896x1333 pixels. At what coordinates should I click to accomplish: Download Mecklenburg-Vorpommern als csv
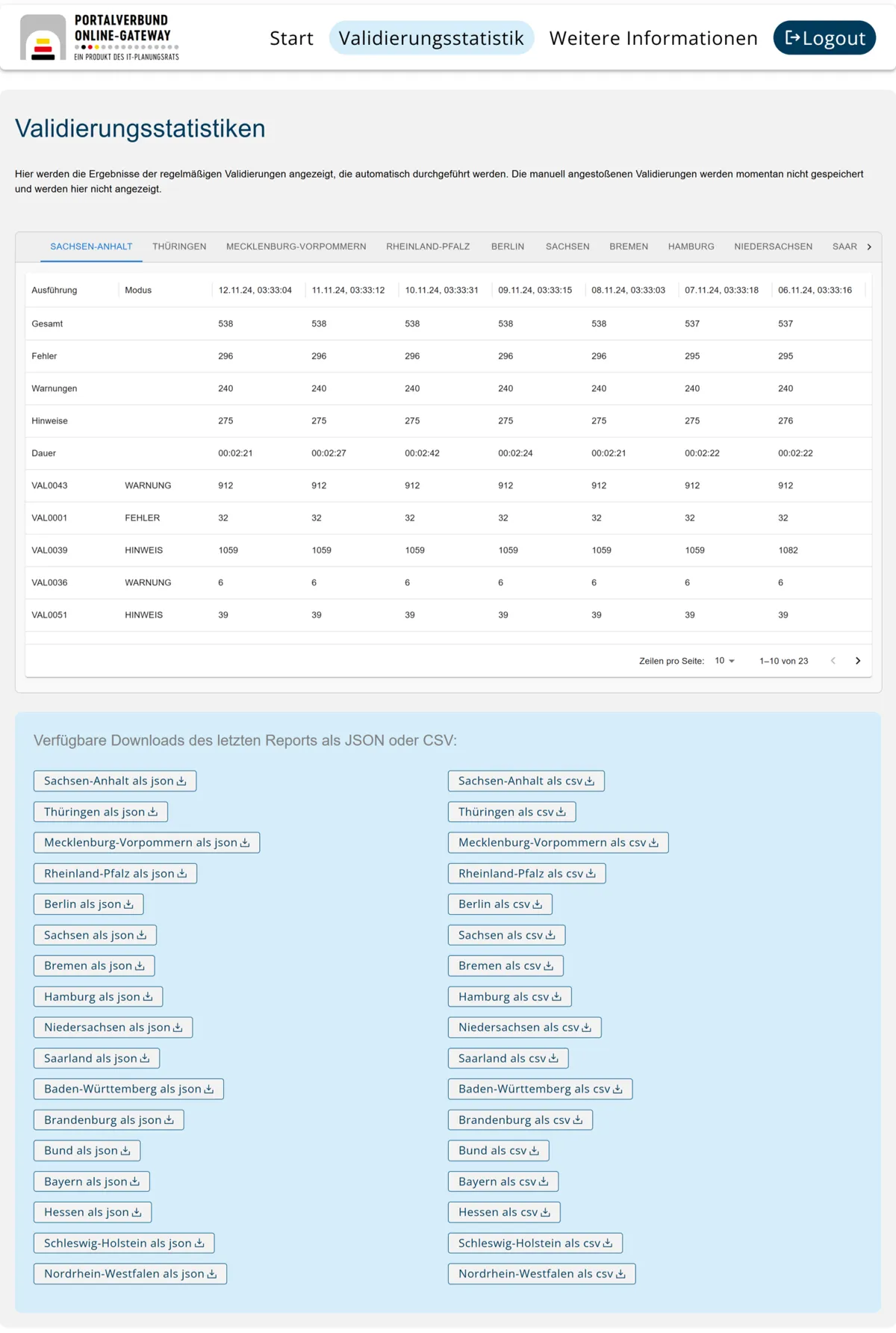coord(559,842)
